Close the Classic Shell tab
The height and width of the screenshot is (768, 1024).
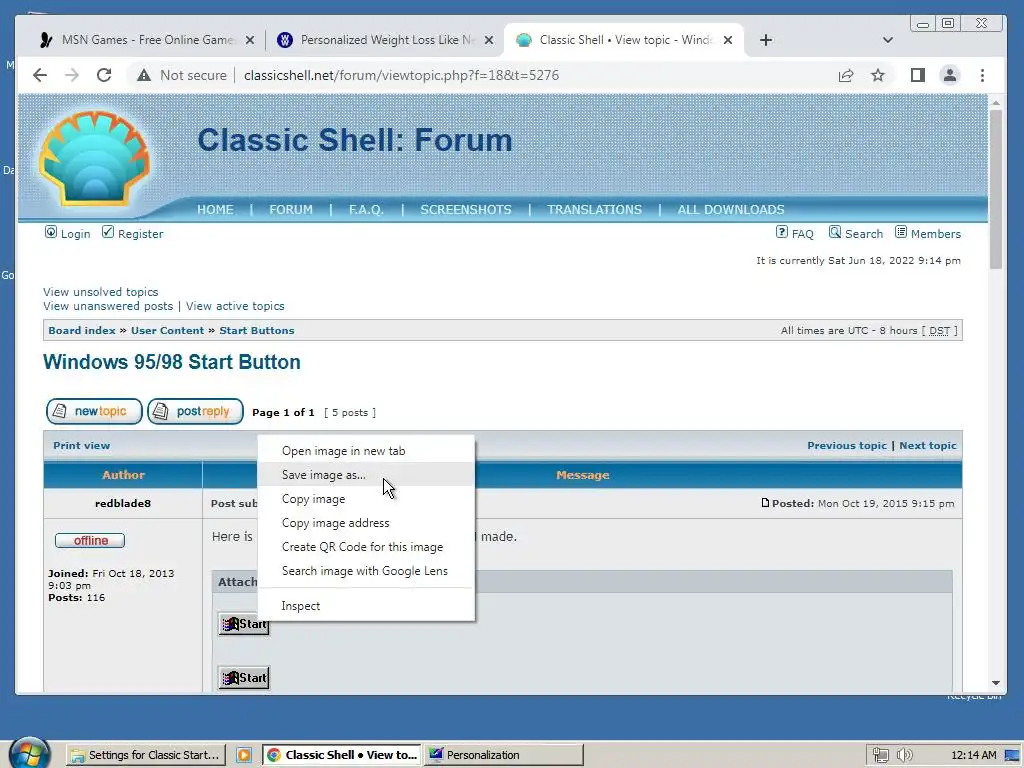tap(728, 40)
